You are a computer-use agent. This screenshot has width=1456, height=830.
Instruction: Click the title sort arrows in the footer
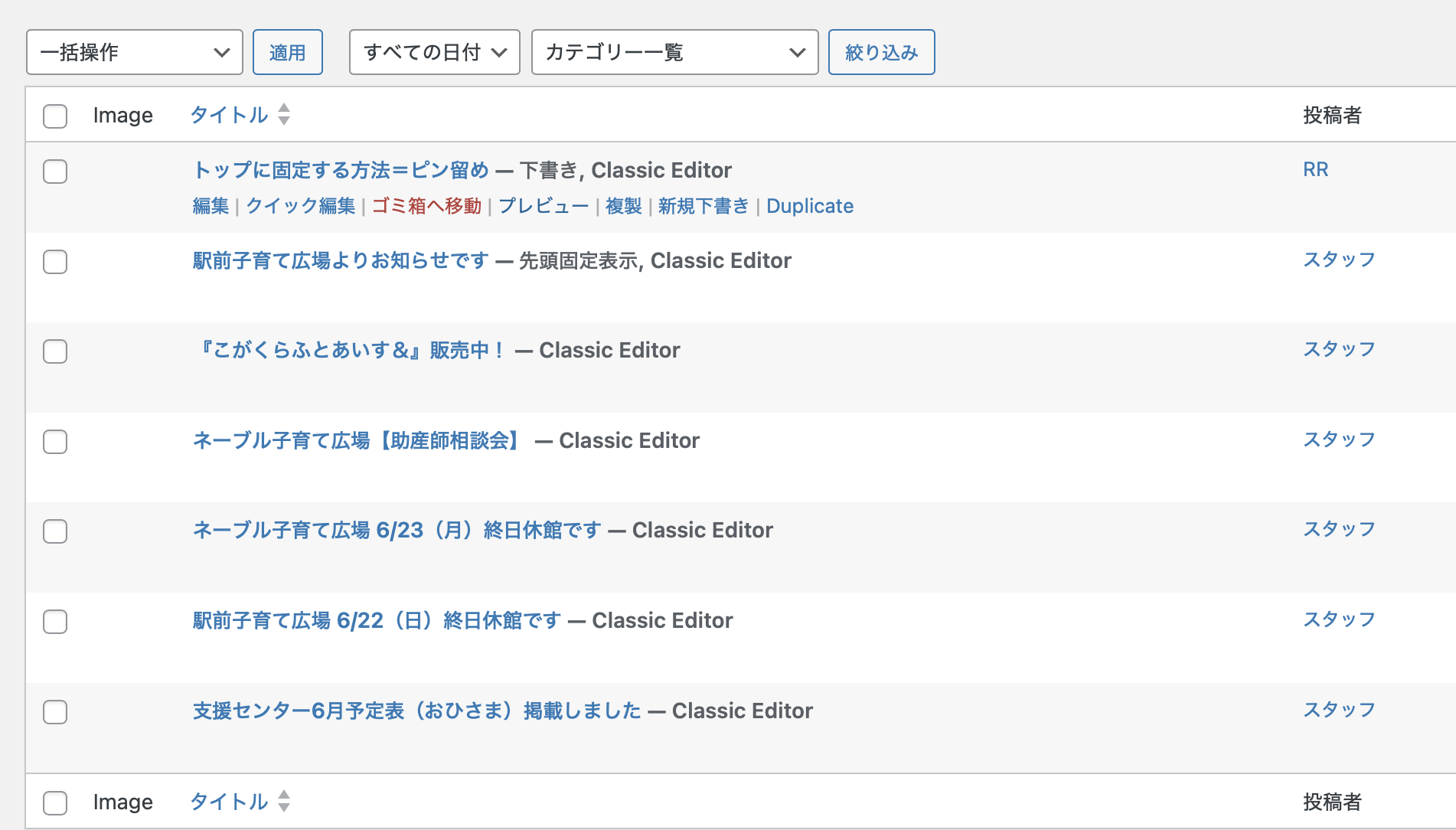pos(284,802)
